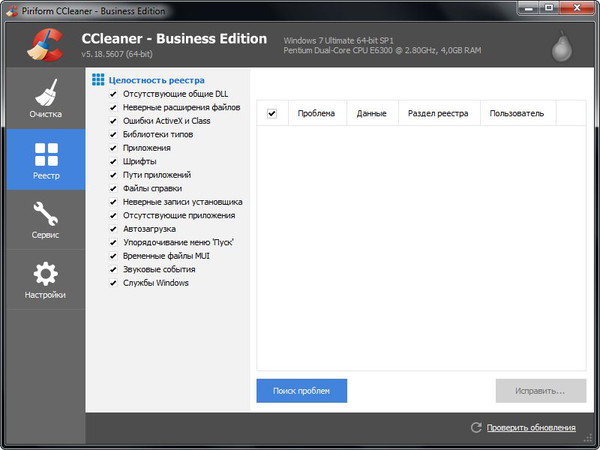Click the Исправить... button

[540, 390]
